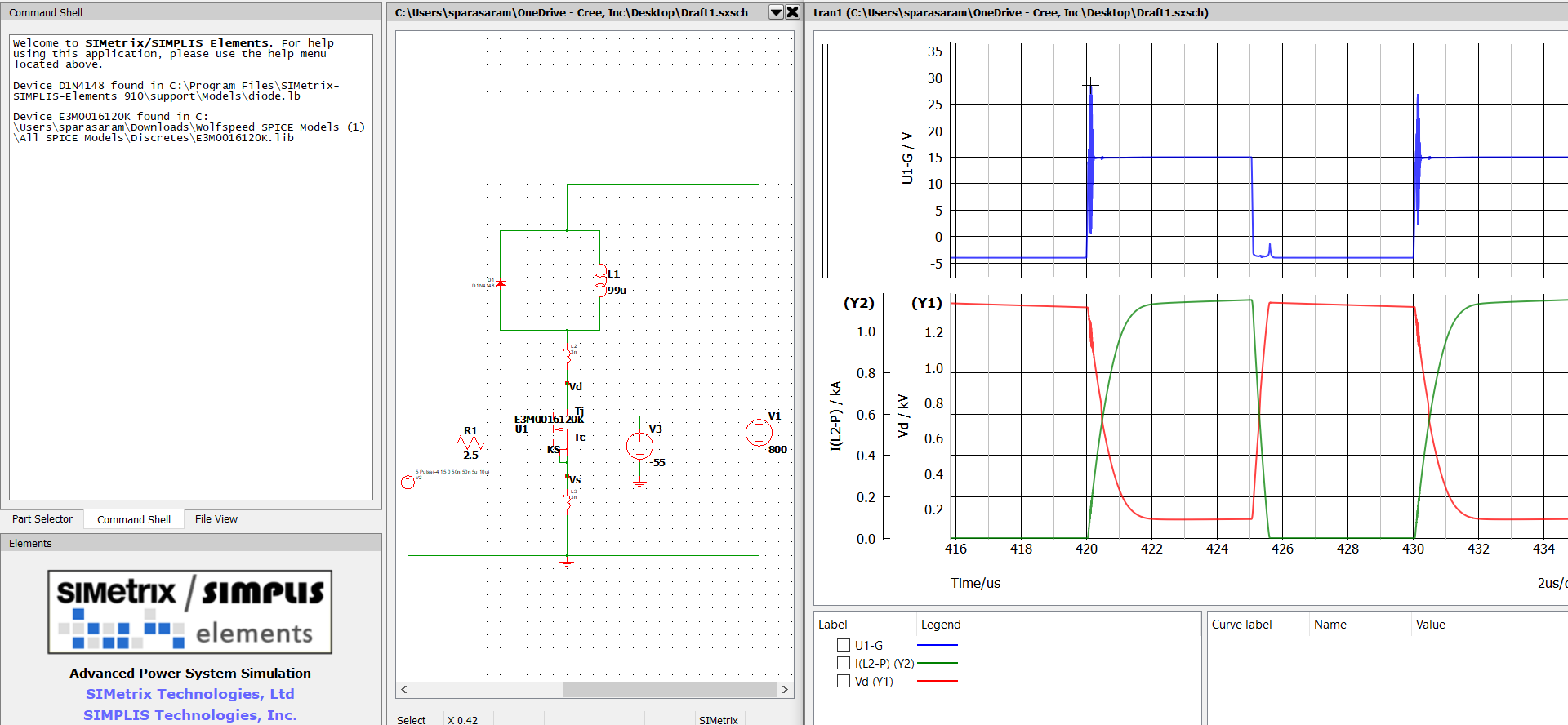Click the Curve label column header
Screen dimensions: 1568x725
1241,625
